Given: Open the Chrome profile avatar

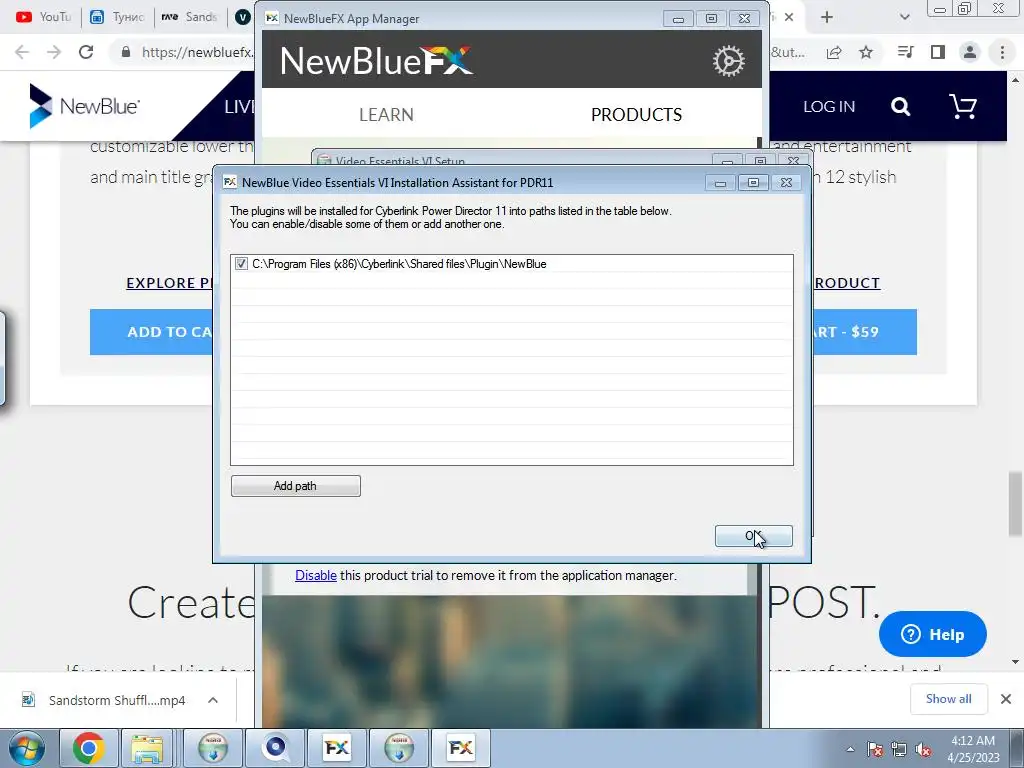Looking at the screenshot, I should (970, 52).
